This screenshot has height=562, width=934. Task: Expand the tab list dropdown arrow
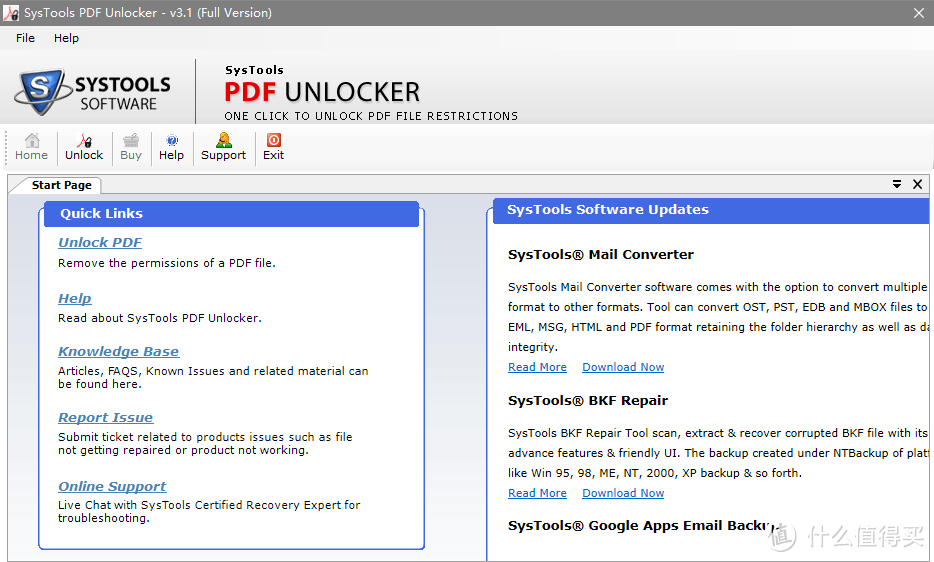coord(897,185)
